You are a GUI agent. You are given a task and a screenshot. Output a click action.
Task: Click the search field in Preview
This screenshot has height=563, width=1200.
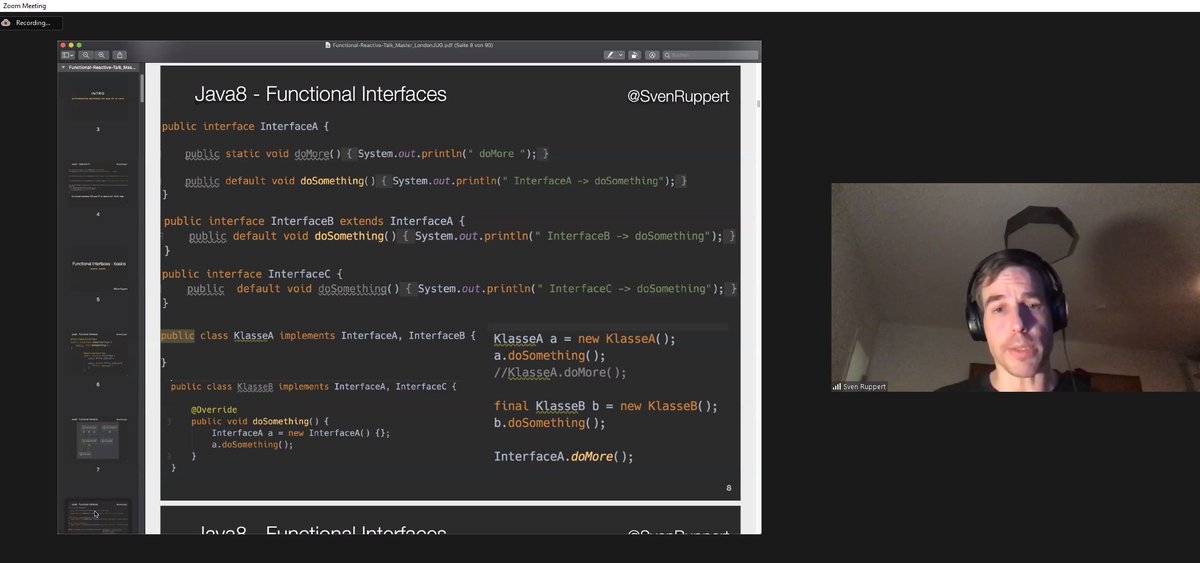(710, 55)
